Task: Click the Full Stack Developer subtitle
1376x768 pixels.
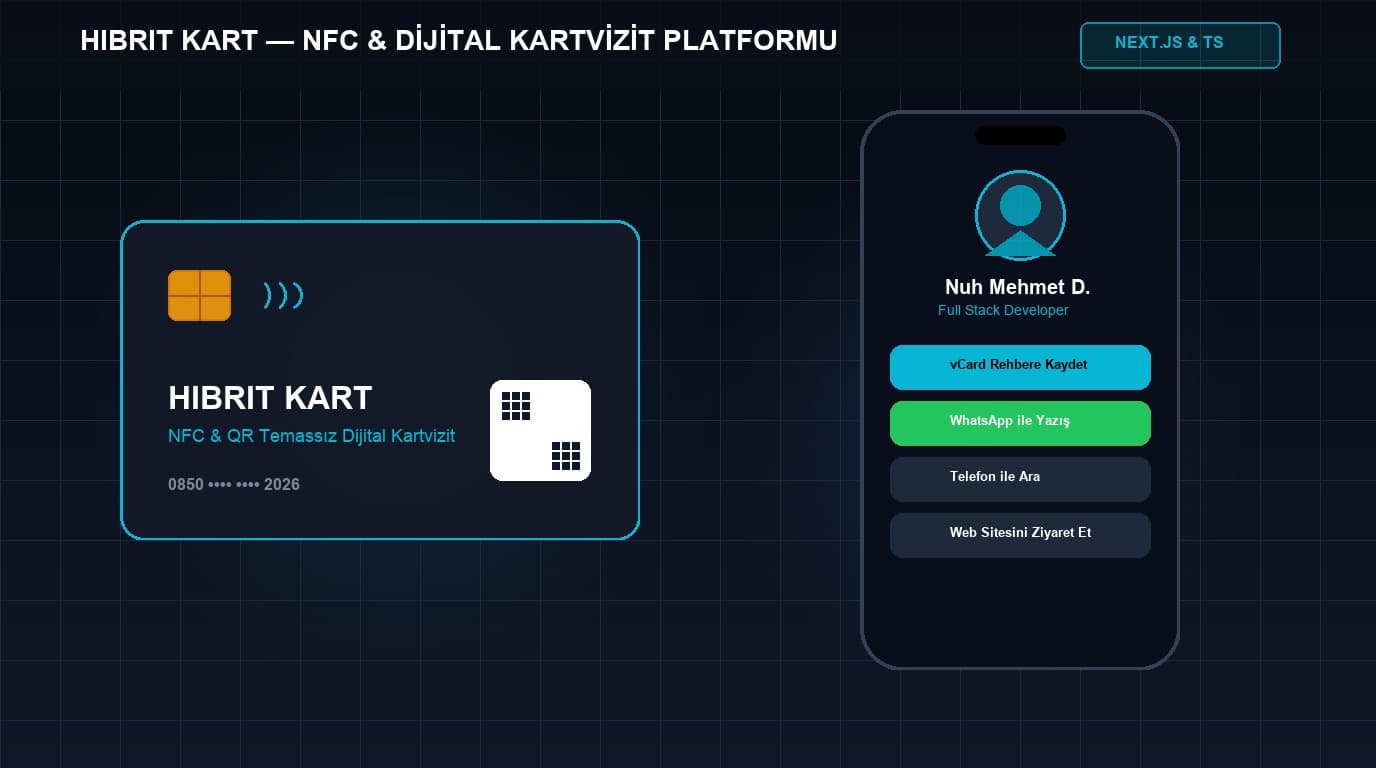Action: [1003, 310]
